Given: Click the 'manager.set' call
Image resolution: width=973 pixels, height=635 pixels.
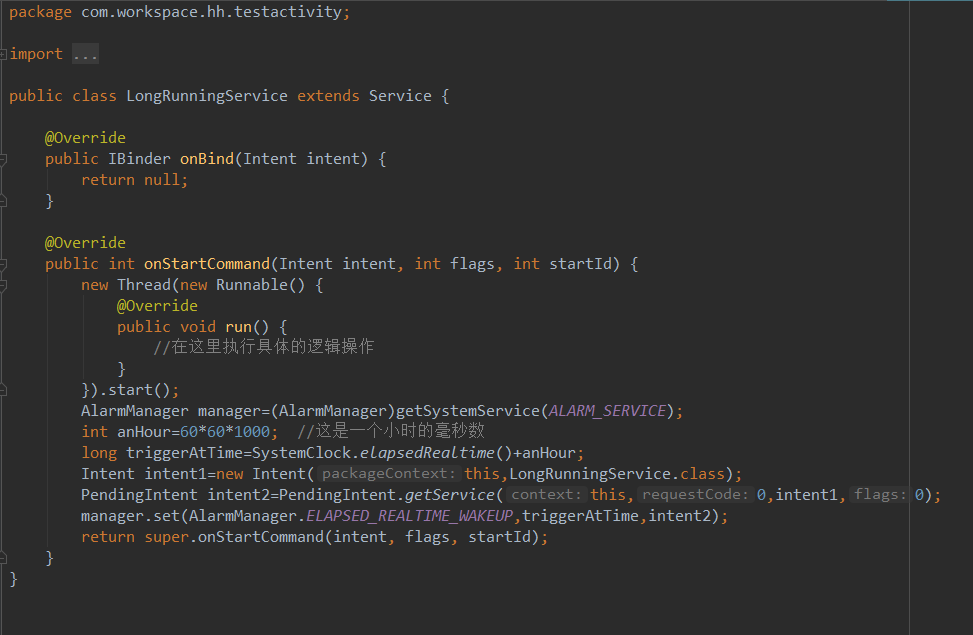Looking at the screenshot, I should pos(130,516).
